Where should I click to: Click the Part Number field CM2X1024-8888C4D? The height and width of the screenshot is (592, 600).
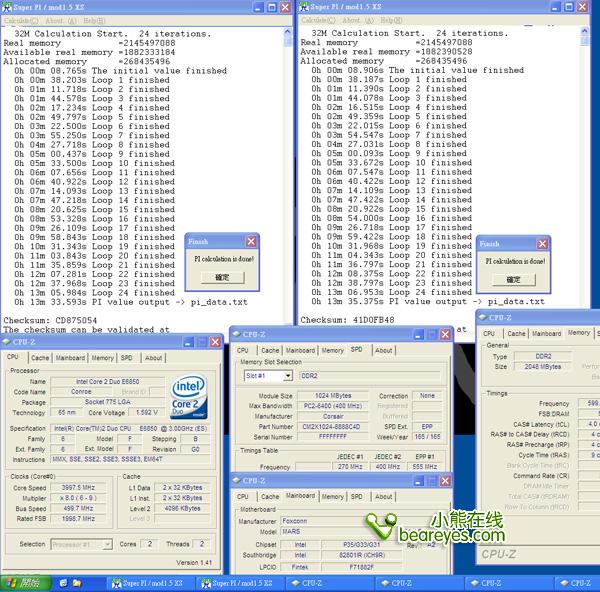tap(331, 426)
